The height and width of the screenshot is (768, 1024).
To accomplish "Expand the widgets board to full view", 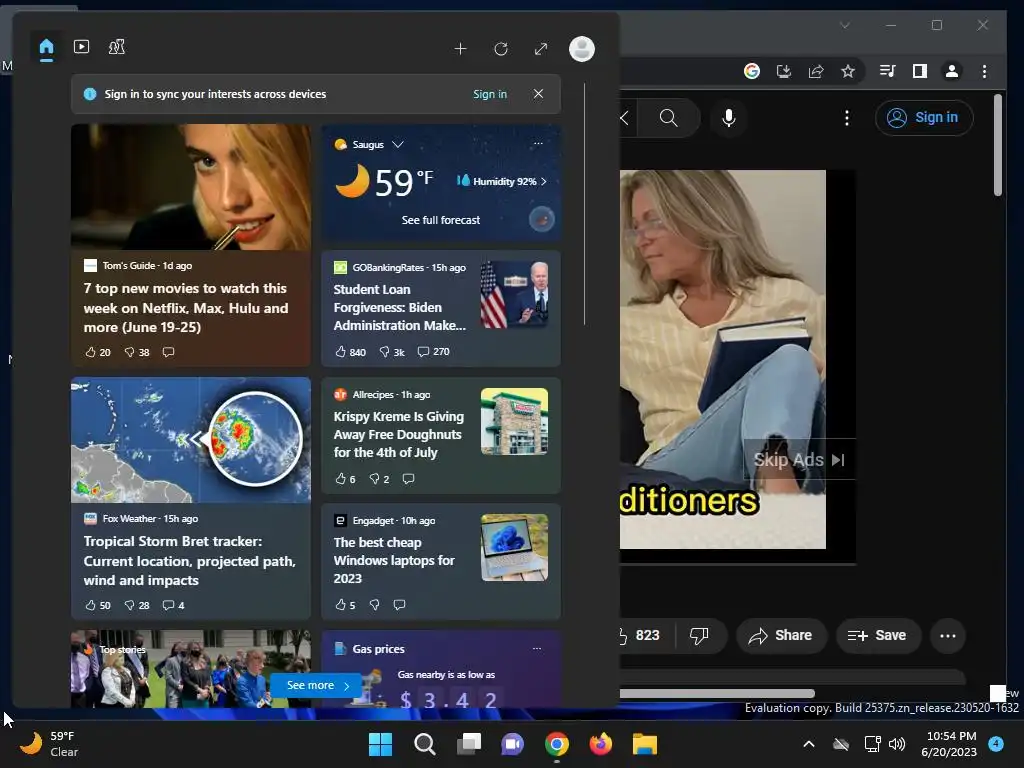I will tap(541, 49).
